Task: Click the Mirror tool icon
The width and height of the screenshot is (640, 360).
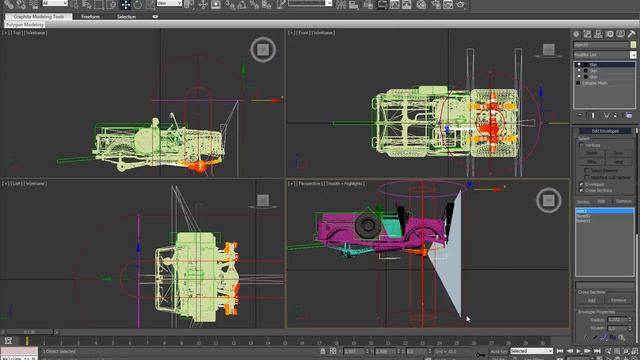Action: (341, 5)
